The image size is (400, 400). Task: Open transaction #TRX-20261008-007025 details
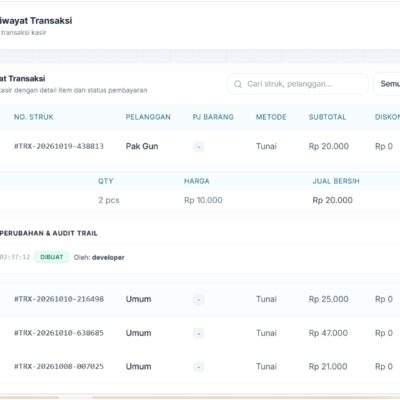(200, 367)
